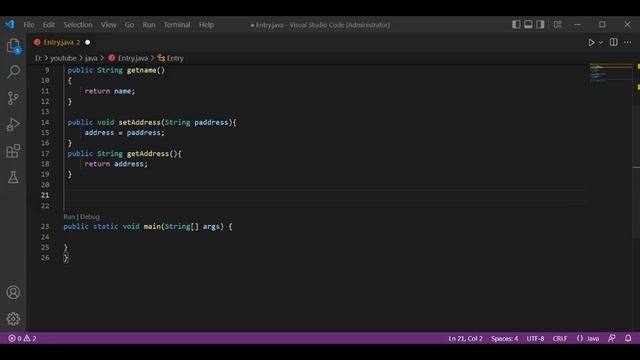Open the Search view
640x360 pixels.
(13, 72)
